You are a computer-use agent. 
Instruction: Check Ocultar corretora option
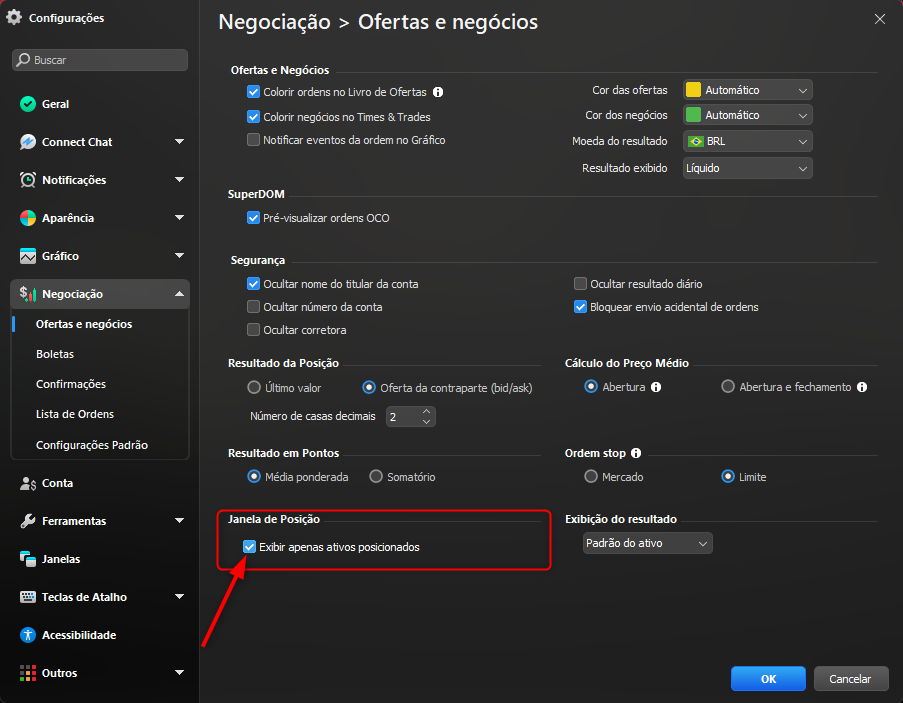[253, 330]
